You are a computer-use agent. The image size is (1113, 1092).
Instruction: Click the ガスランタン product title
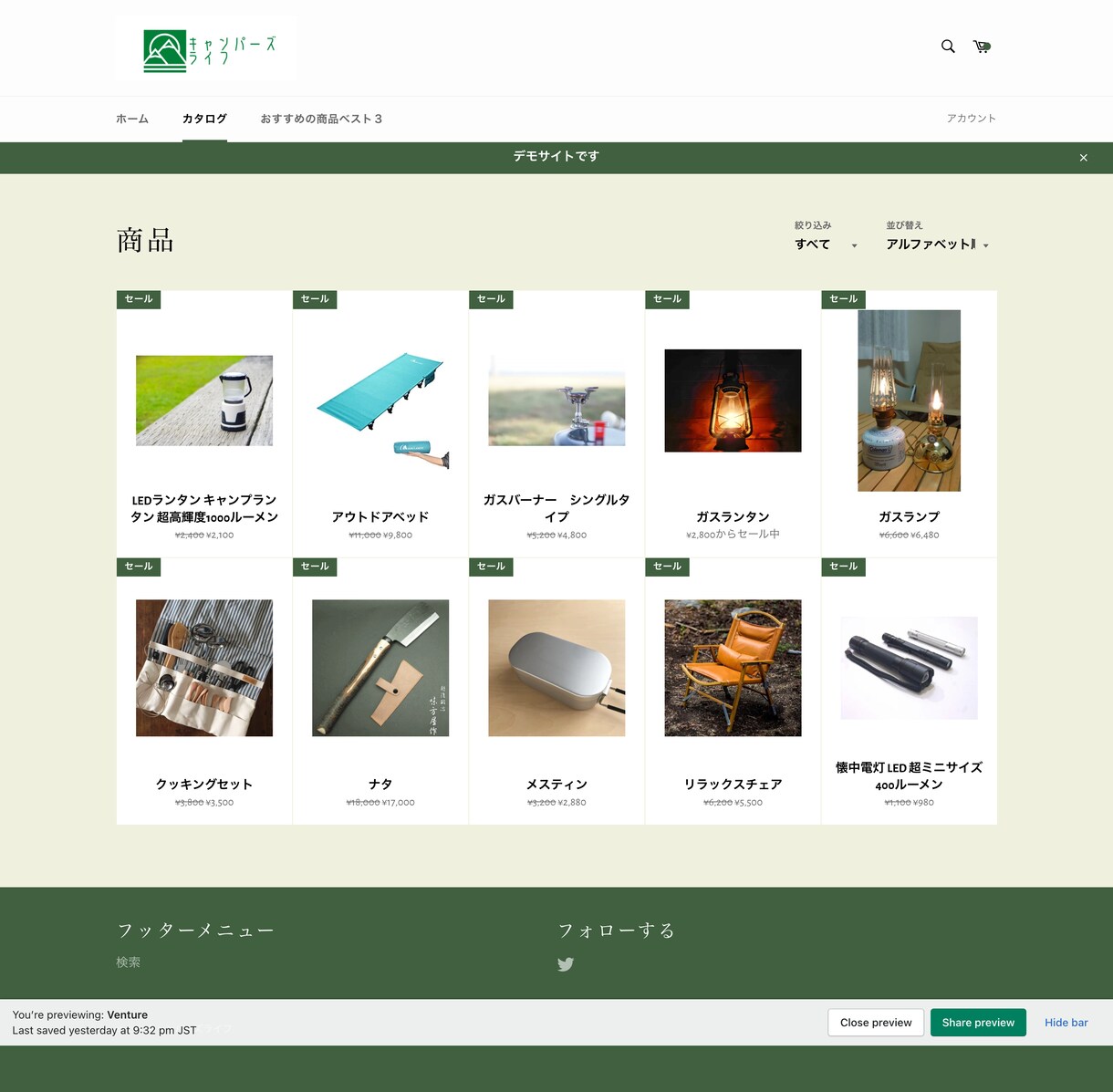coord(733,516)
